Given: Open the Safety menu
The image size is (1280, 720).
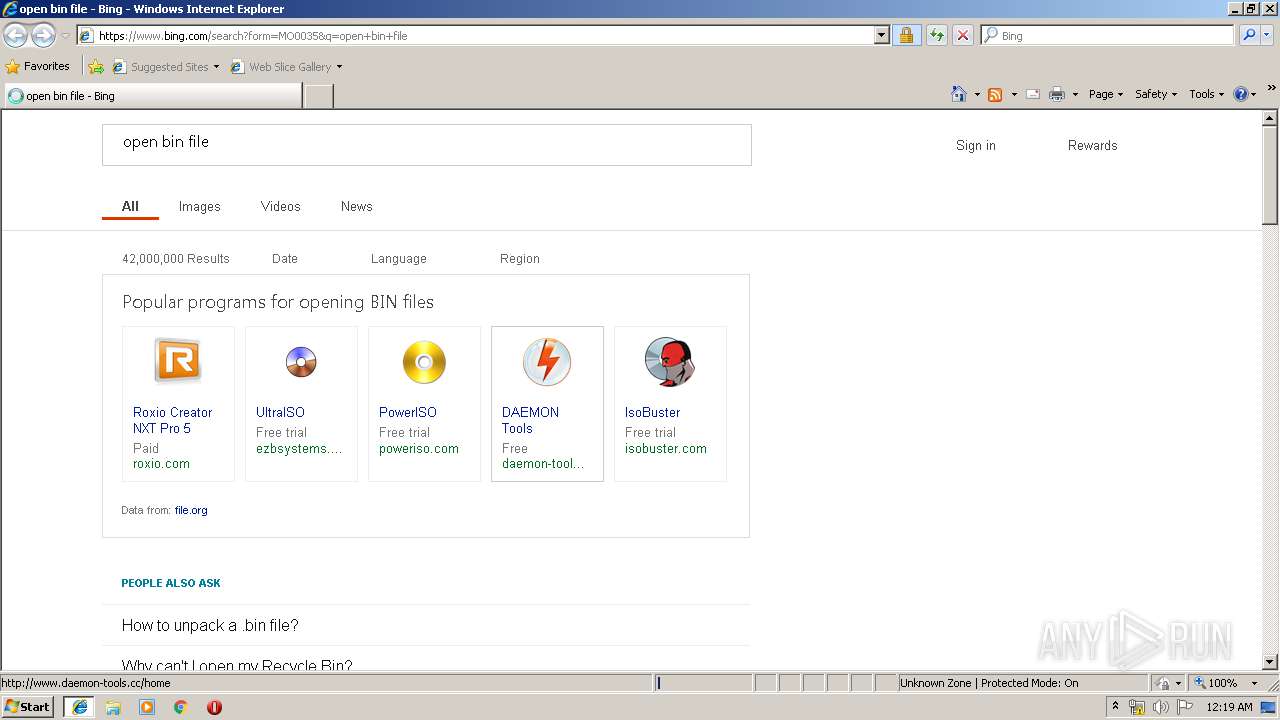Looking at the screenshot, I should [x=1156, y=94].
